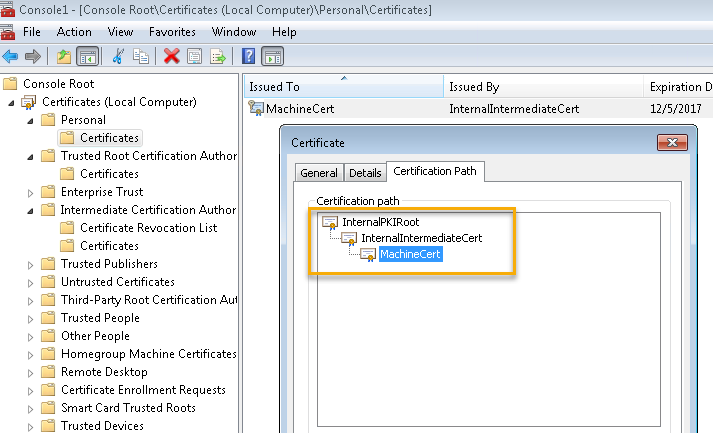The height and width of the screenshot is (433, 713).
Task: Open the Action menu
Action: click(x=74, y=32)
